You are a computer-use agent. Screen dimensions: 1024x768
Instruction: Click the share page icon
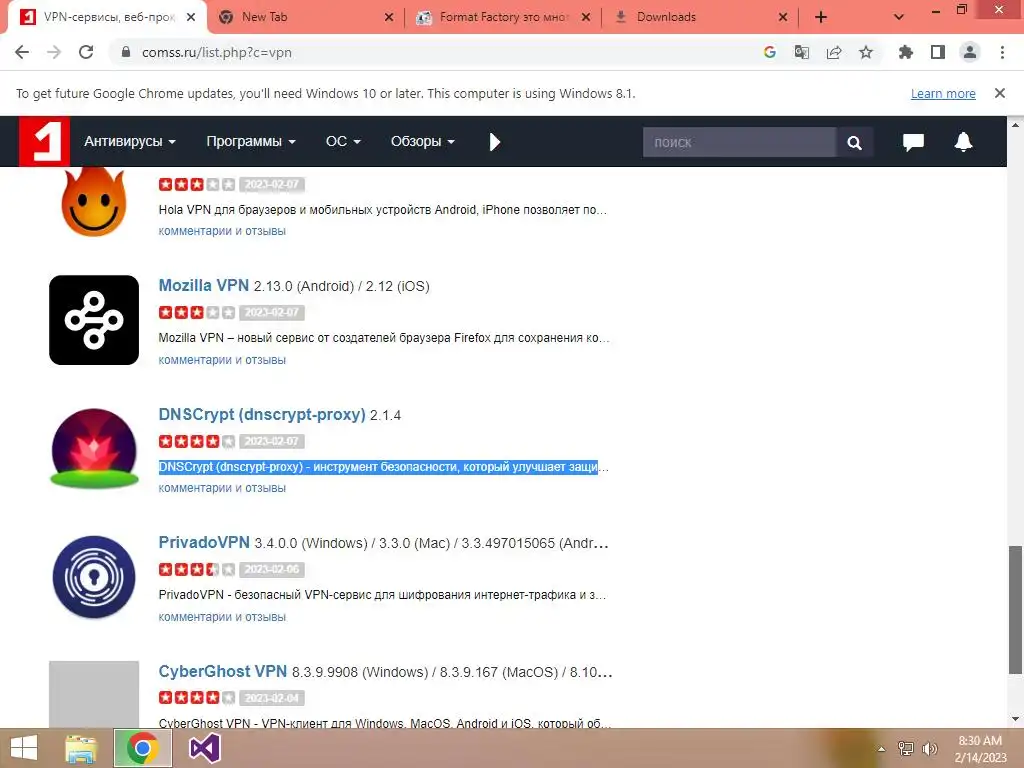click(x=833, y=52)
